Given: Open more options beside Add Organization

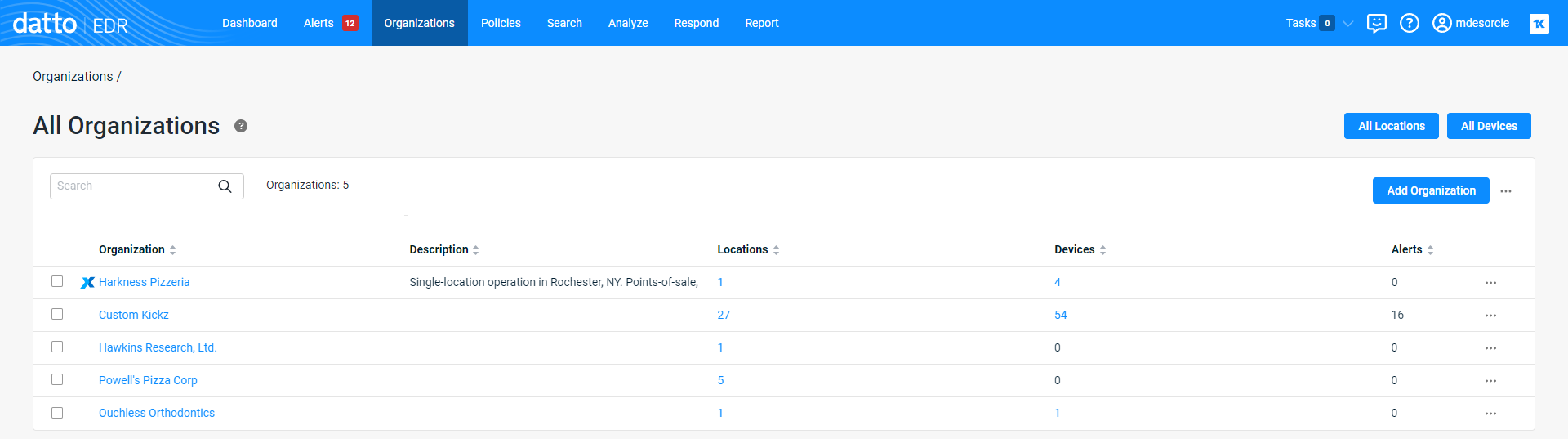Looking at the screenshot, I should (x=1506, y=191).
